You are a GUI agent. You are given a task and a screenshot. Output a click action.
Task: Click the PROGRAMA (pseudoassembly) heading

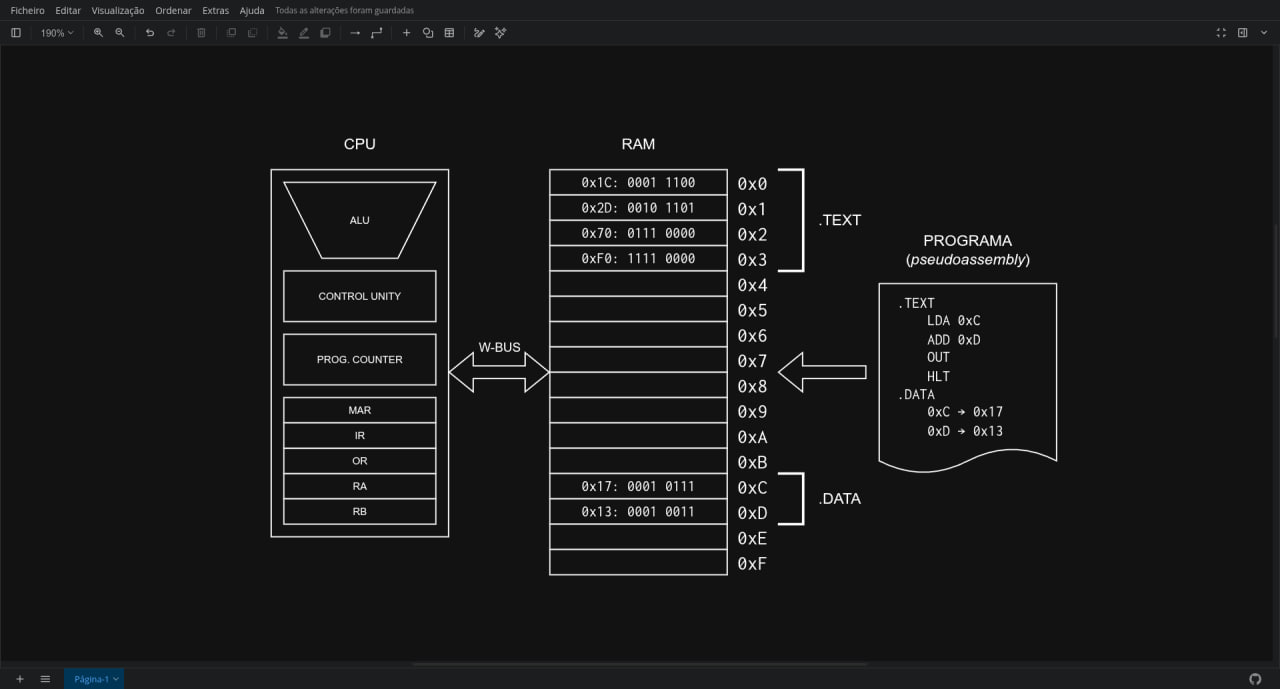click(x=967, y=250)
